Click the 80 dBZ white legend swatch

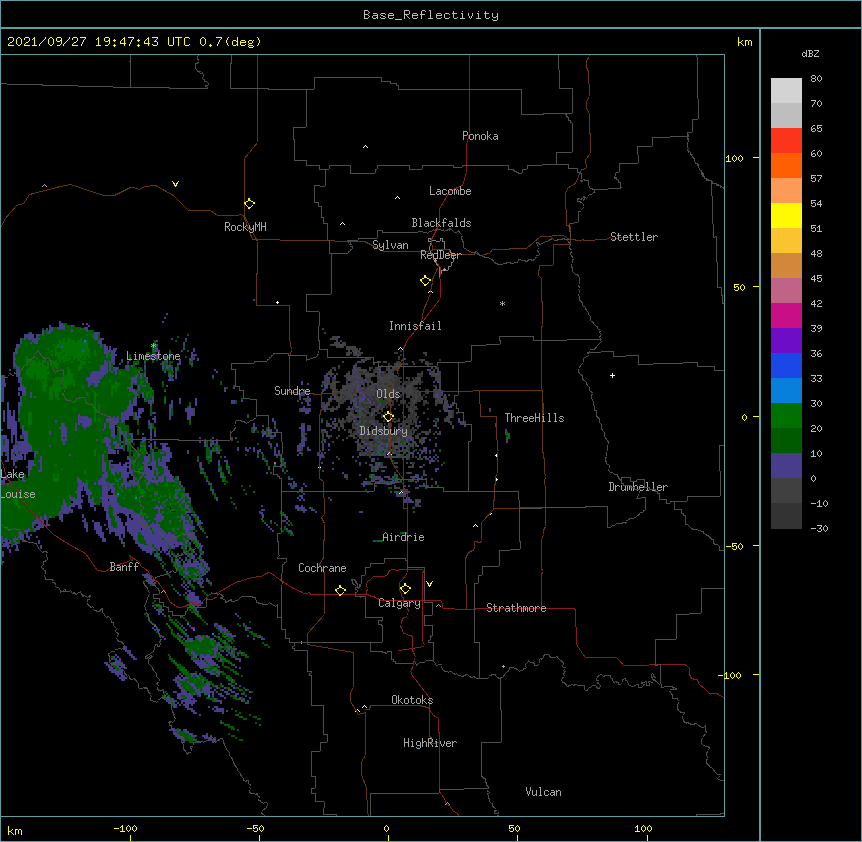(x=786, y=90)
